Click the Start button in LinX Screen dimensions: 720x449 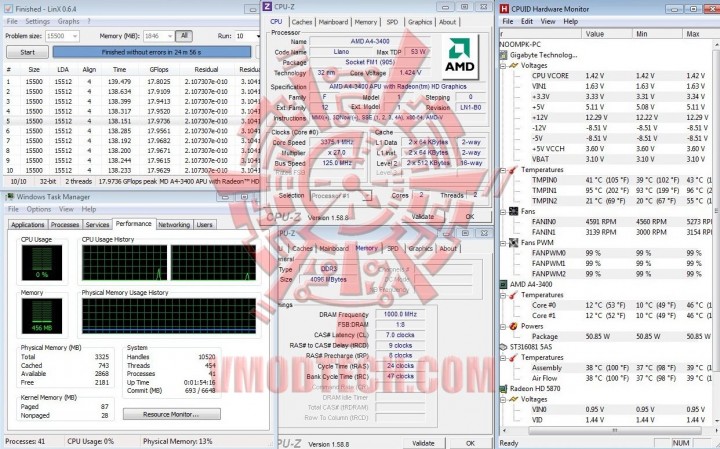[x=28, y=52]
